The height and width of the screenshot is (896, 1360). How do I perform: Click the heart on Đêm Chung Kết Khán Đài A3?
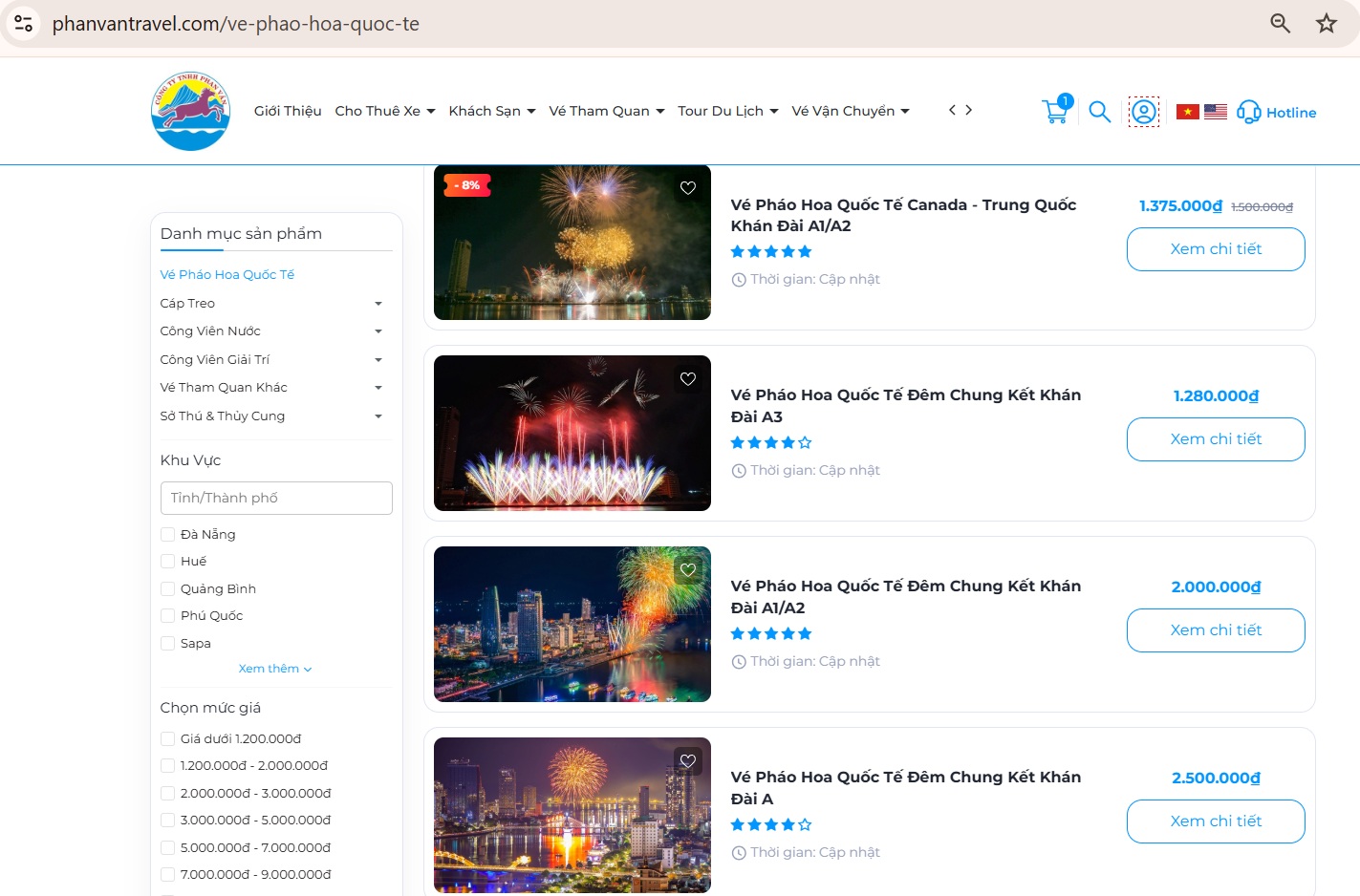click(x=687, y=378)
